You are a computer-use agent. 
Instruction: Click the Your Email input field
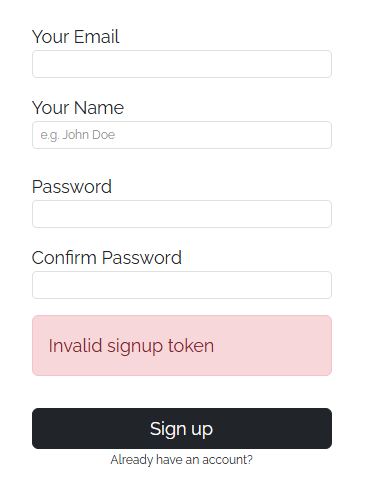182,64
